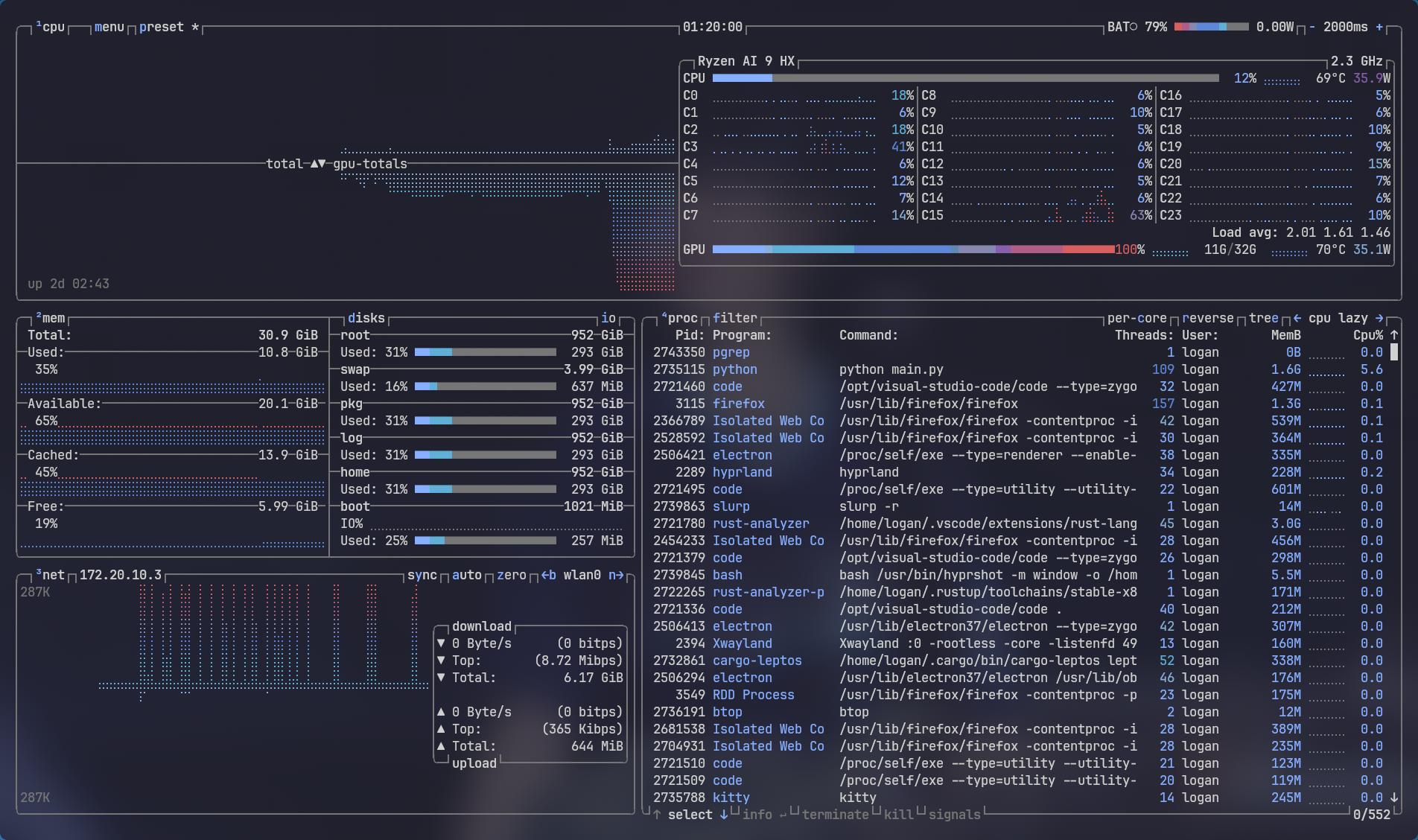Enable tree view in the process panel
The height and width of the screenshot is (840, 1418).
1263,318
